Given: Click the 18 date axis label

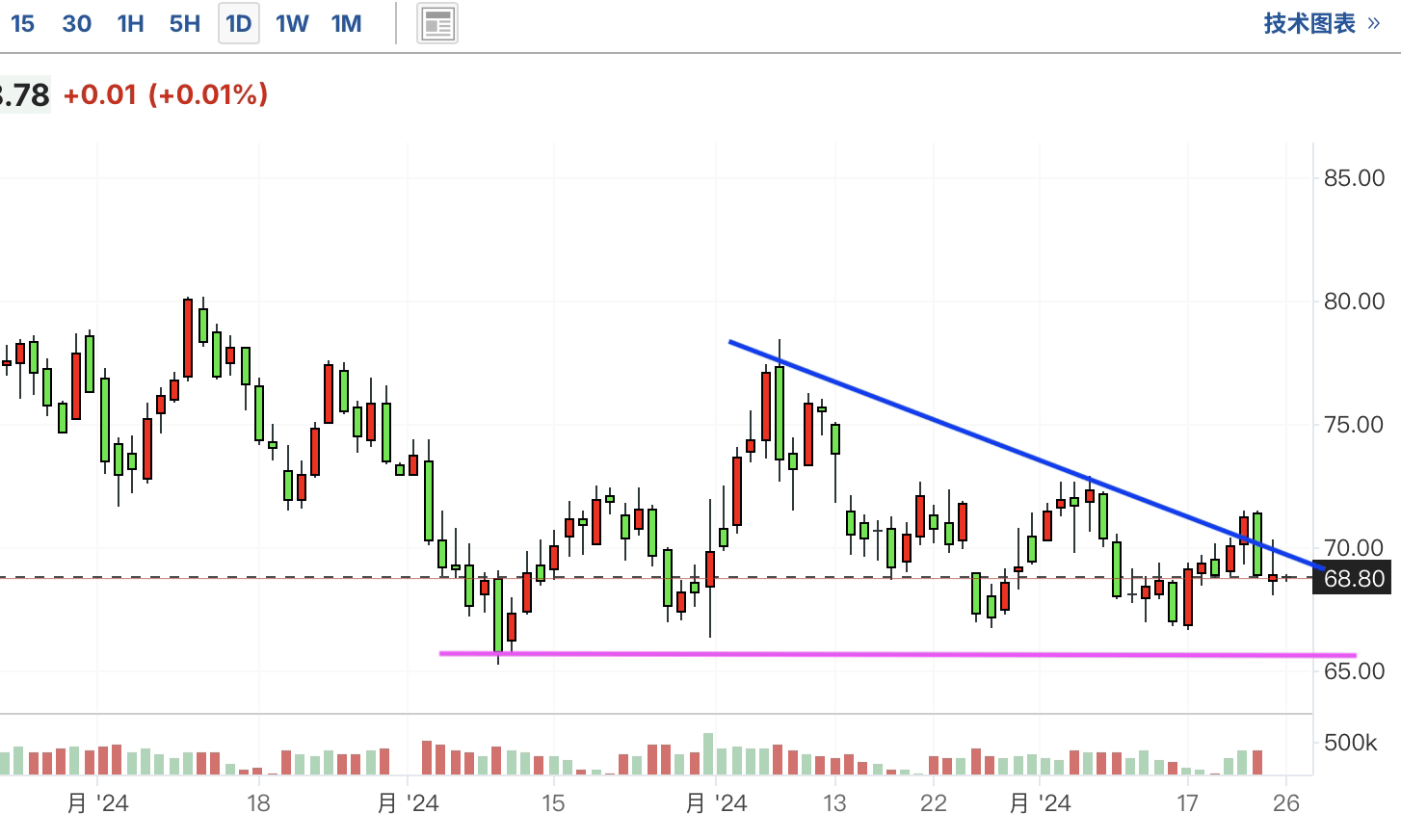Looking at the screenshot, I should coord(258,802).
